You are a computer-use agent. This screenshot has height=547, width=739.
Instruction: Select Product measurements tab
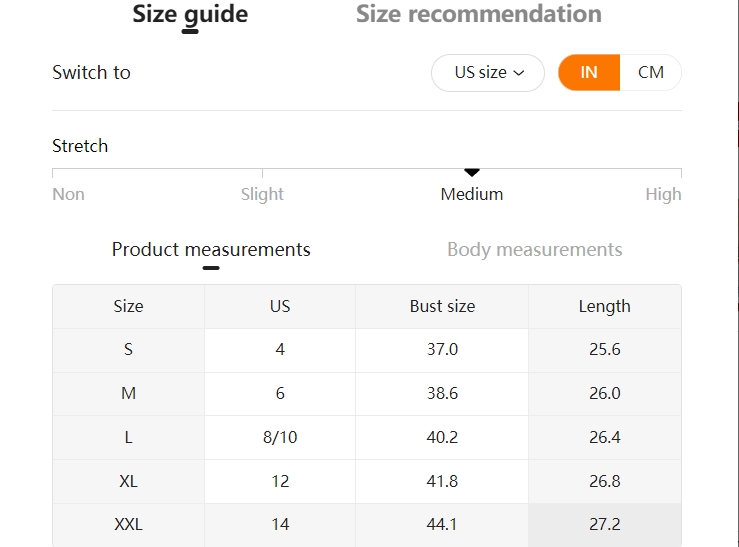211,249
